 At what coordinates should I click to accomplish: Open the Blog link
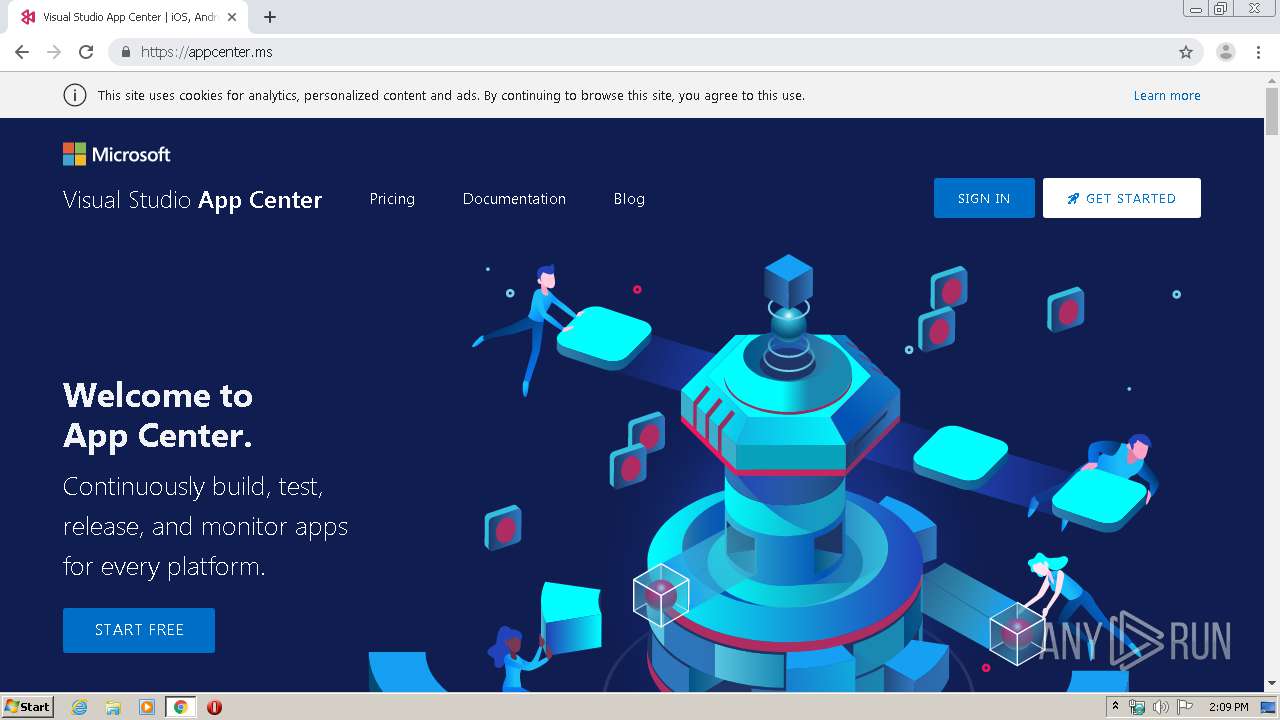(x=629, y=199)
